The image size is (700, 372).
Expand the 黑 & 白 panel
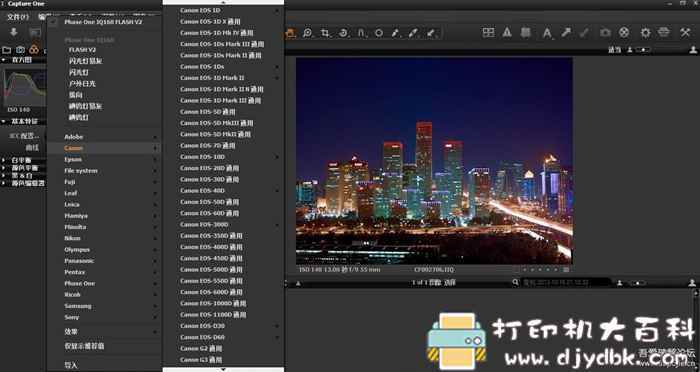(x=4, y=176)
